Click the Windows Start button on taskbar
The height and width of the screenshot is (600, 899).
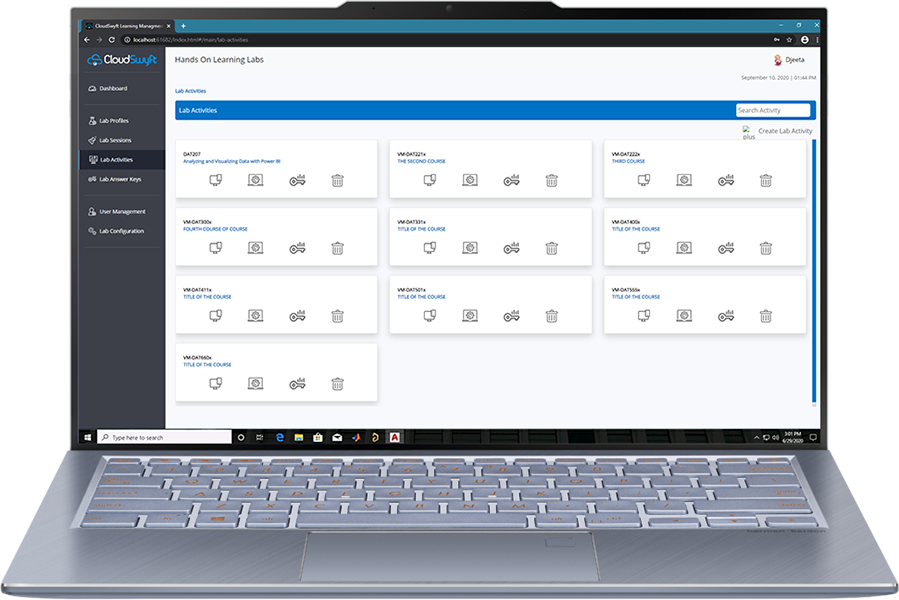click(x=89, y=437)
